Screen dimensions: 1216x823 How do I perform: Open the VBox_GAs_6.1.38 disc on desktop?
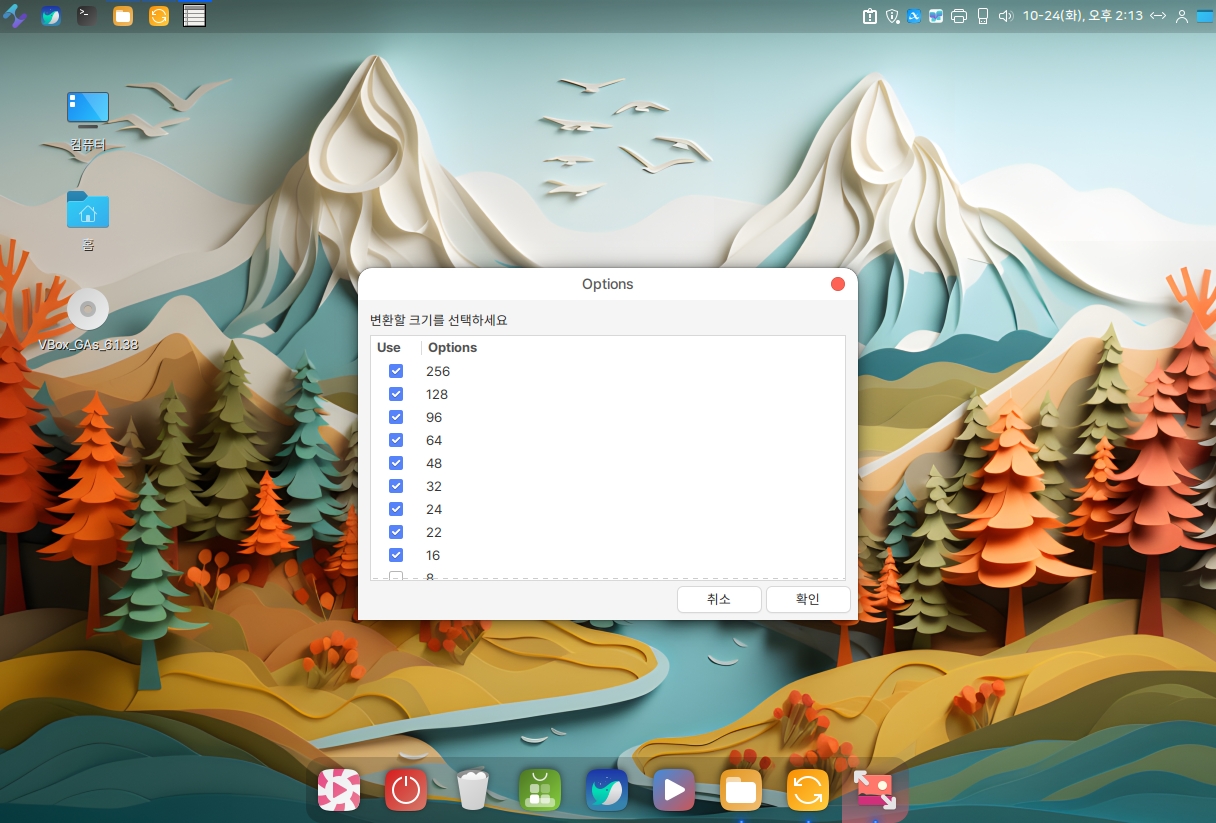click(x=88, y=310)
